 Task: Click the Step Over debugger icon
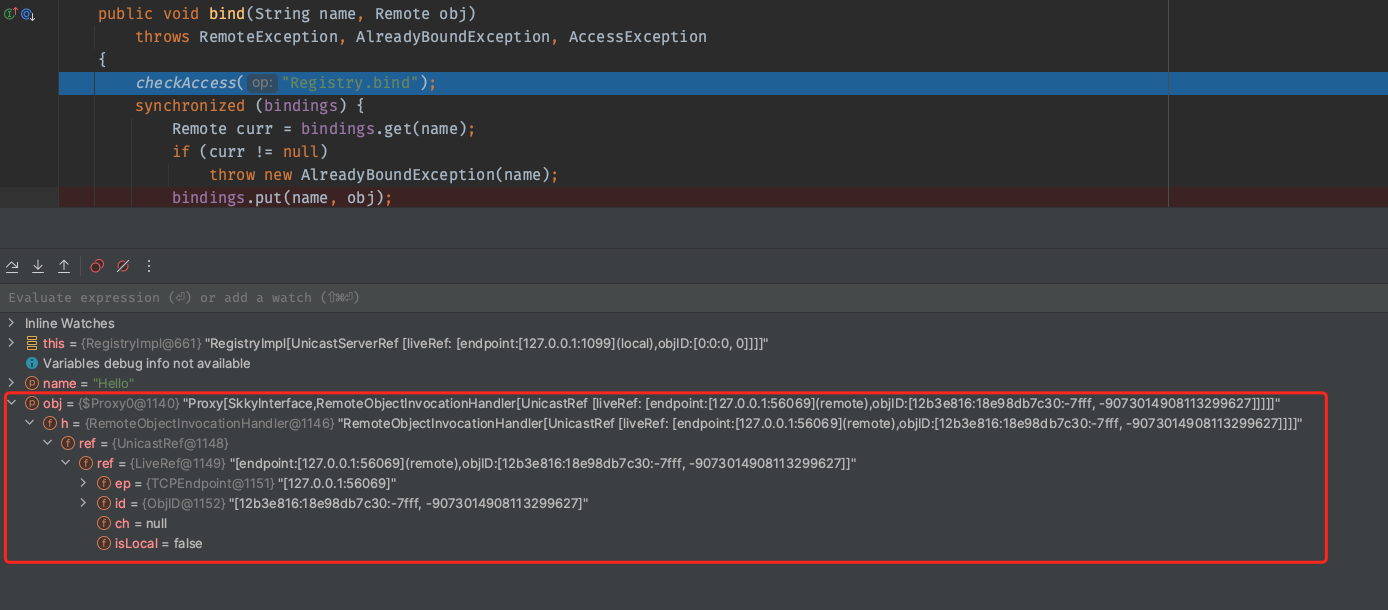pos(12,266)
